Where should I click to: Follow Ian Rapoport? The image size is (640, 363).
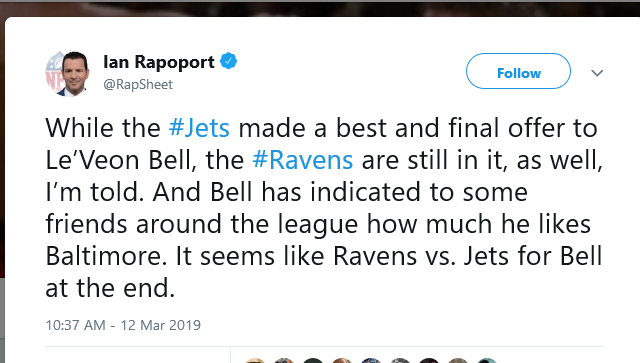click(x=518, y=71)
